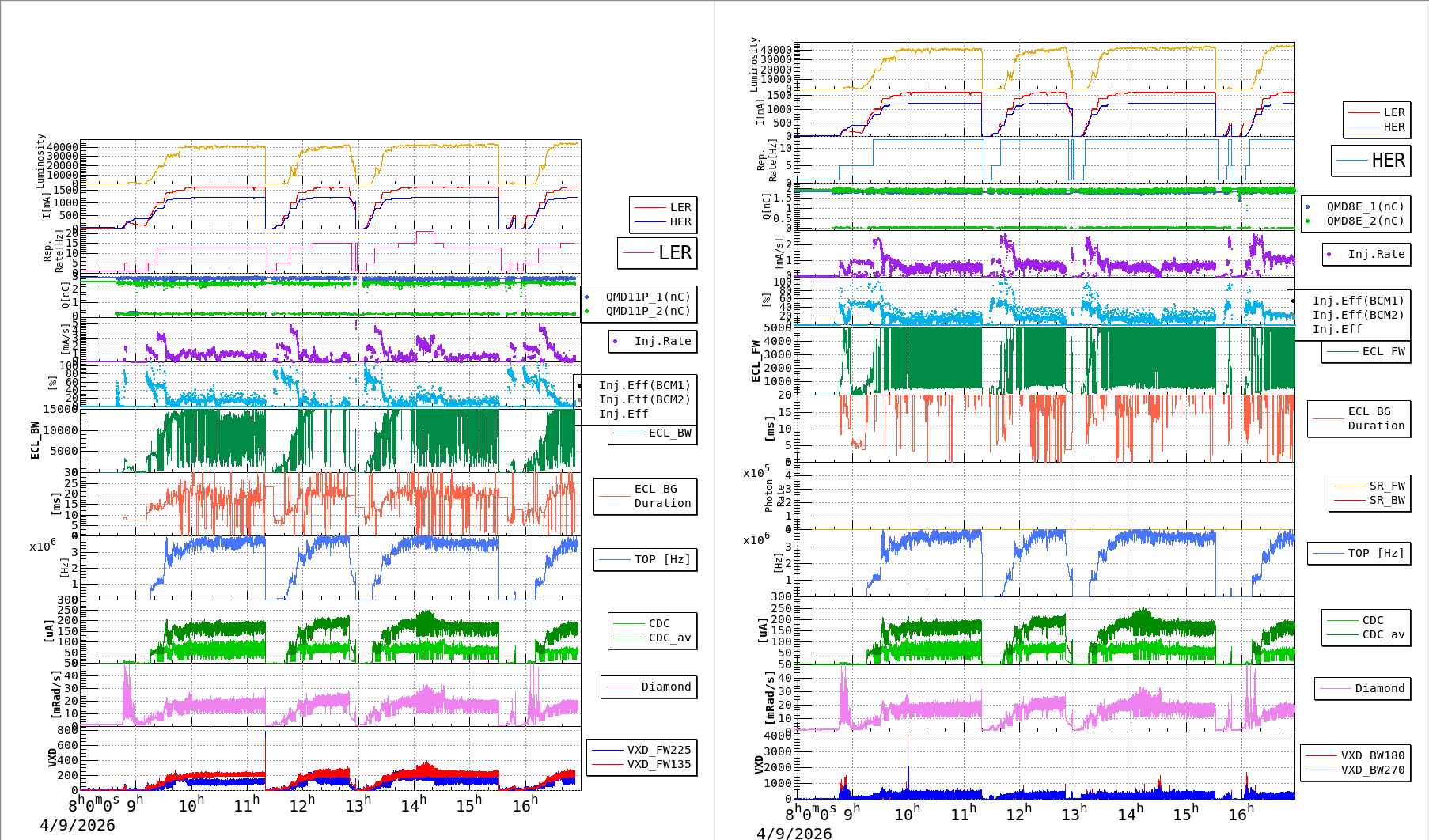Click the Inj.Eff(BCM1) entry in left plot legend
Screen dimensions: 1429x840
tap(644, 385)
